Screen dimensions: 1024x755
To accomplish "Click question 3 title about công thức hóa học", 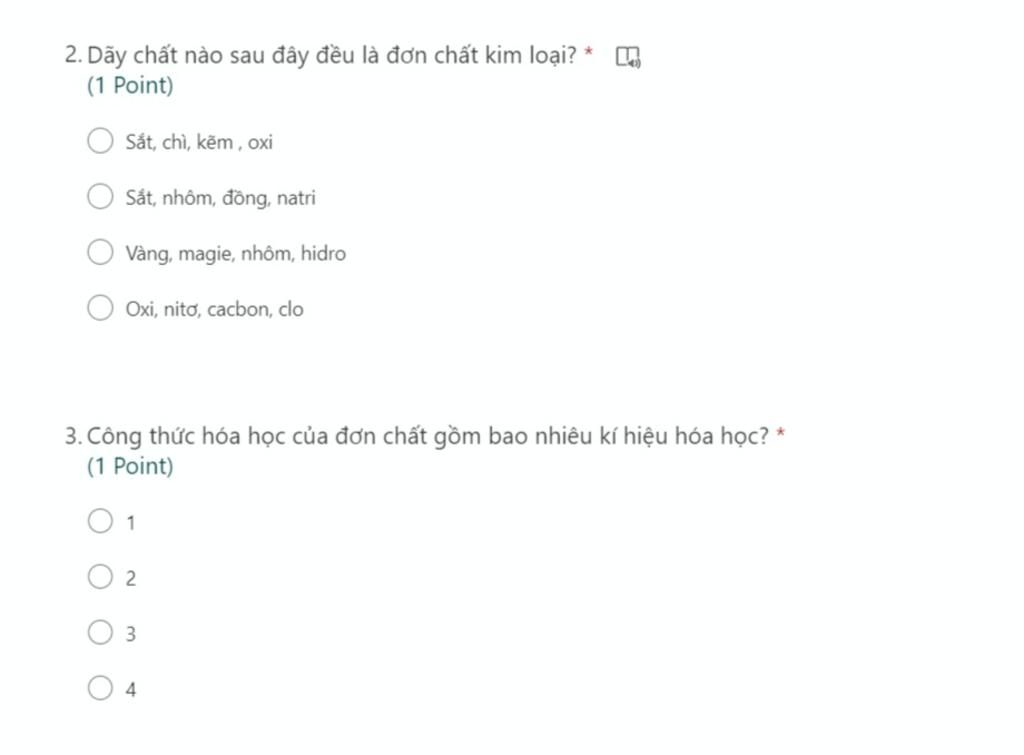I will 428,437.
